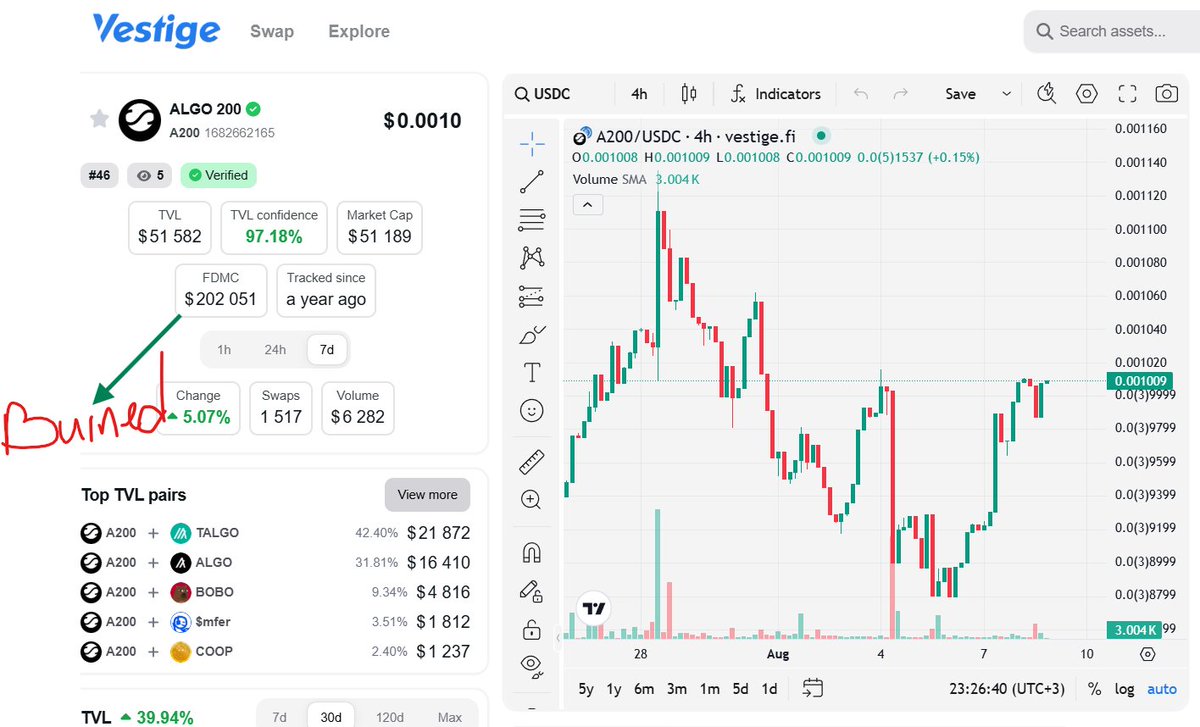Image resolution: width=1200 pixels, height=727 pixels.
Task: Open the A200 + COOP pair row
Action: click(275, 651)
